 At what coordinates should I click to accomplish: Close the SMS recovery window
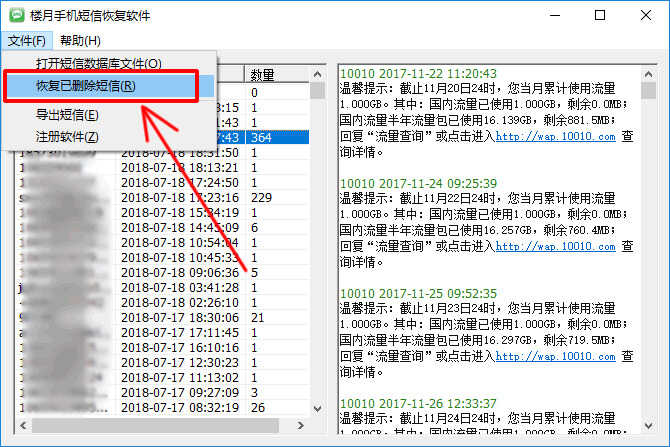coord(646,16)
